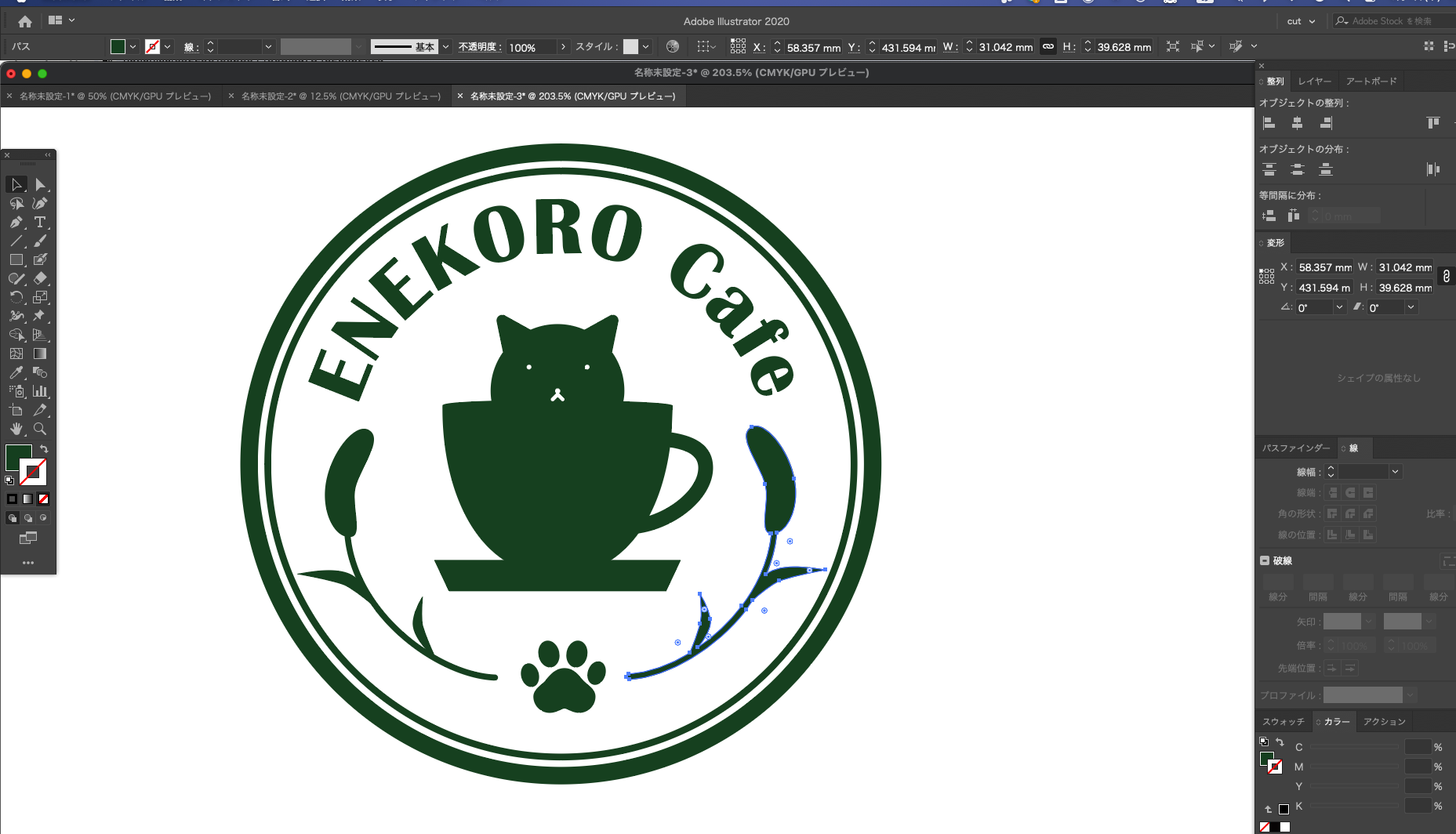Select the Direct Selection tool

point(40,185)
